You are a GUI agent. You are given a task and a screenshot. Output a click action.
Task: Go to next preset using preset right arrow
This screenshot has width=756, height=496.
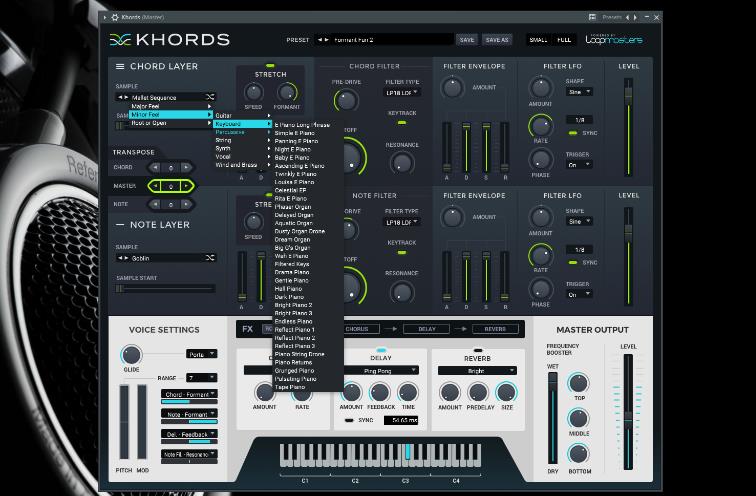point(327,40)
